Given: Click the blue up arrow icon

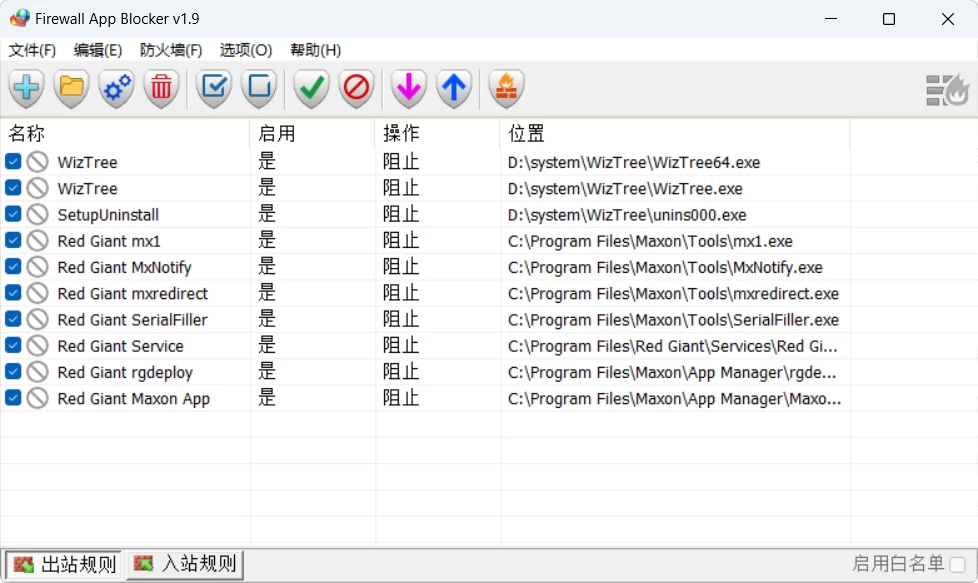Looking at the screenshot, I should pyautogui.click(x=453, y=88).
